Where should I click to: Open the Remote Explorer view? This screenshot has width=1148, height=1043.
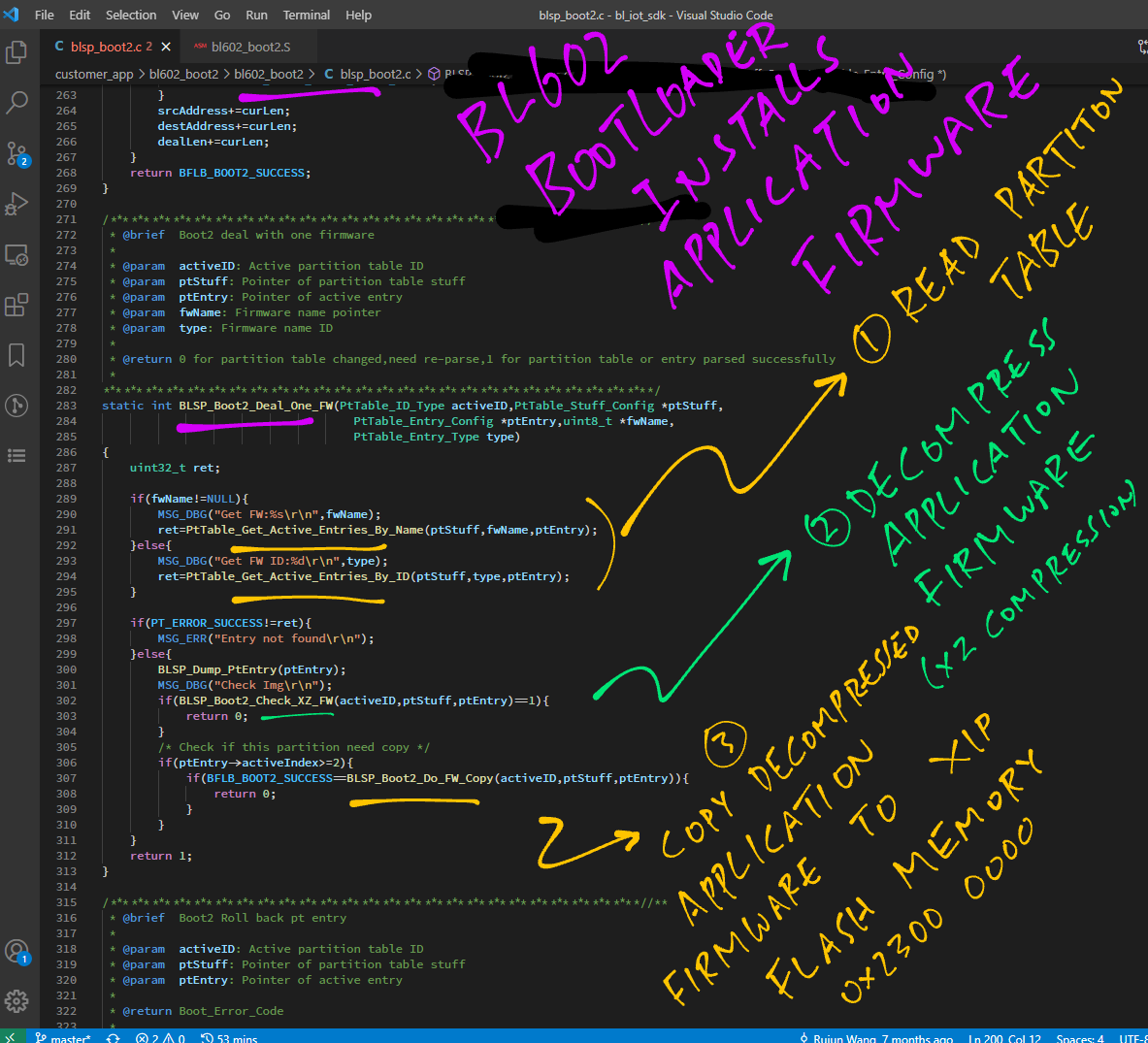click(x=16, y=255)
